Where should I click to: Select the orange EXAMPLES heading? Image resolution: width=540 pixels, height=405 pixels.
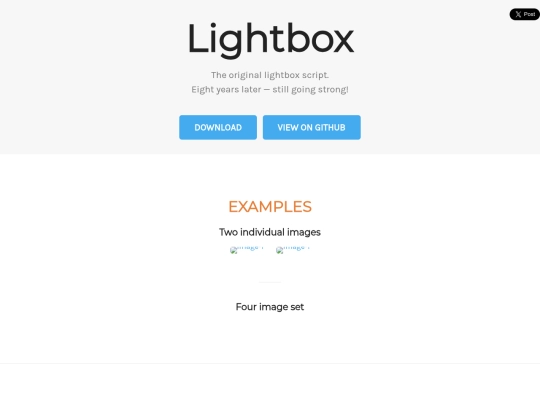(x=270, y=207)
